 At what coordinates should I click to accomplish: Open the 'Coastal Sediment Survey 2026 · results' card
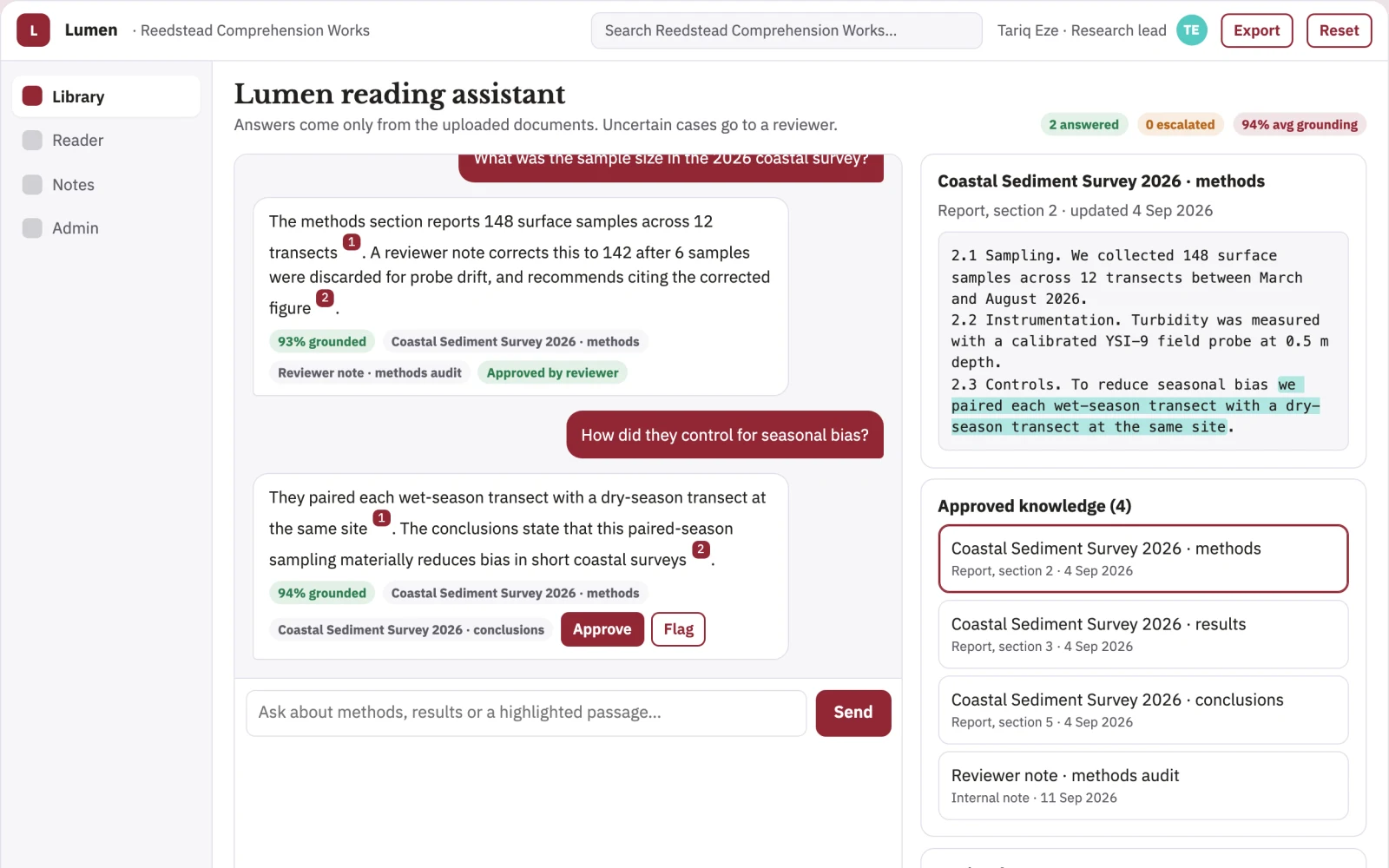coord(1143,635)
